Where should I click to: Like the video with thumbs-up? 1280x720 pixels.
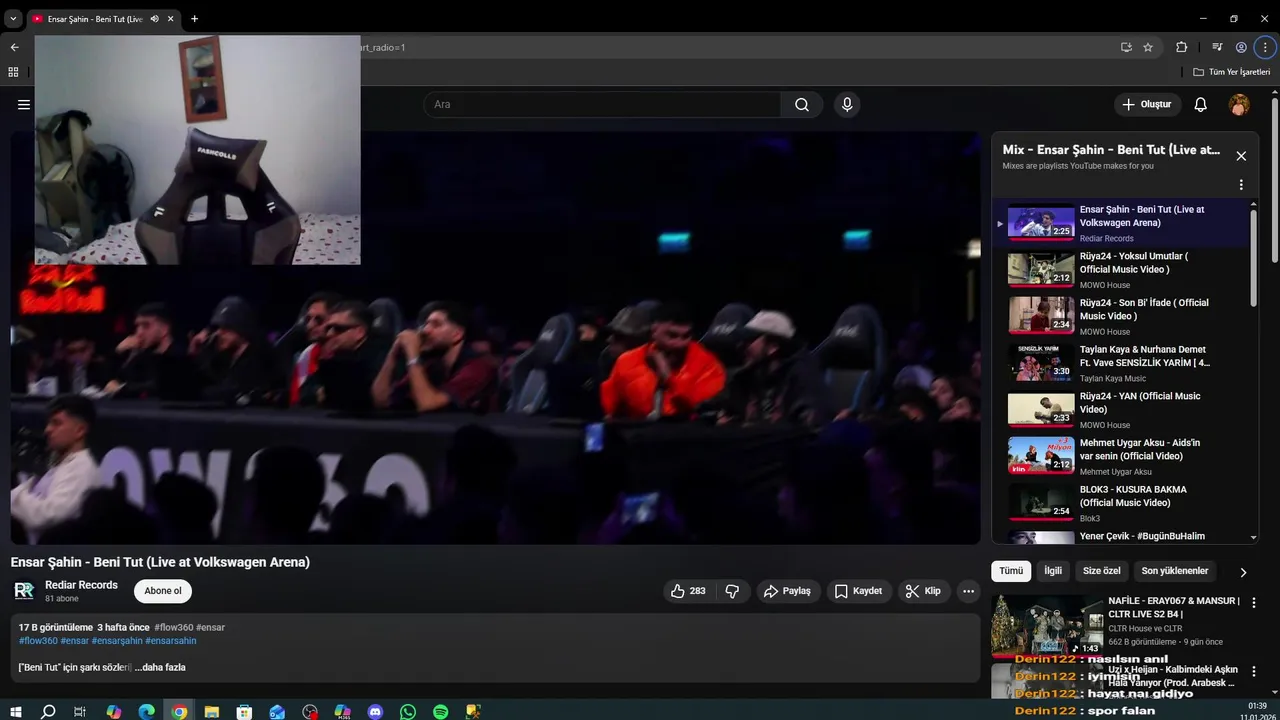click(688, 591)
